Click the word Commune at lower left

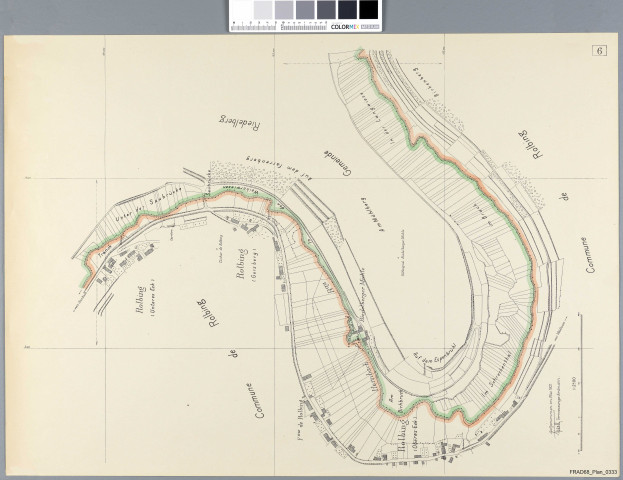[x=255, y=401]
